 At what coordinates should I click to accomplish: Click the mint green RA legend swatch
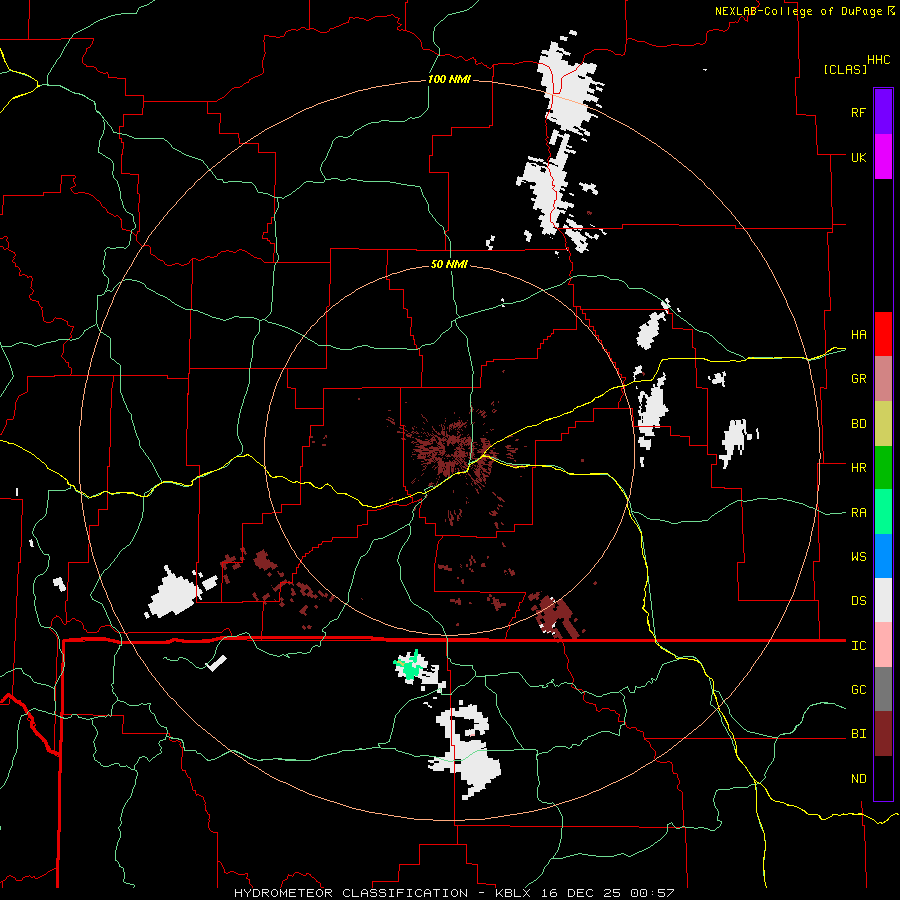[883, 512]
